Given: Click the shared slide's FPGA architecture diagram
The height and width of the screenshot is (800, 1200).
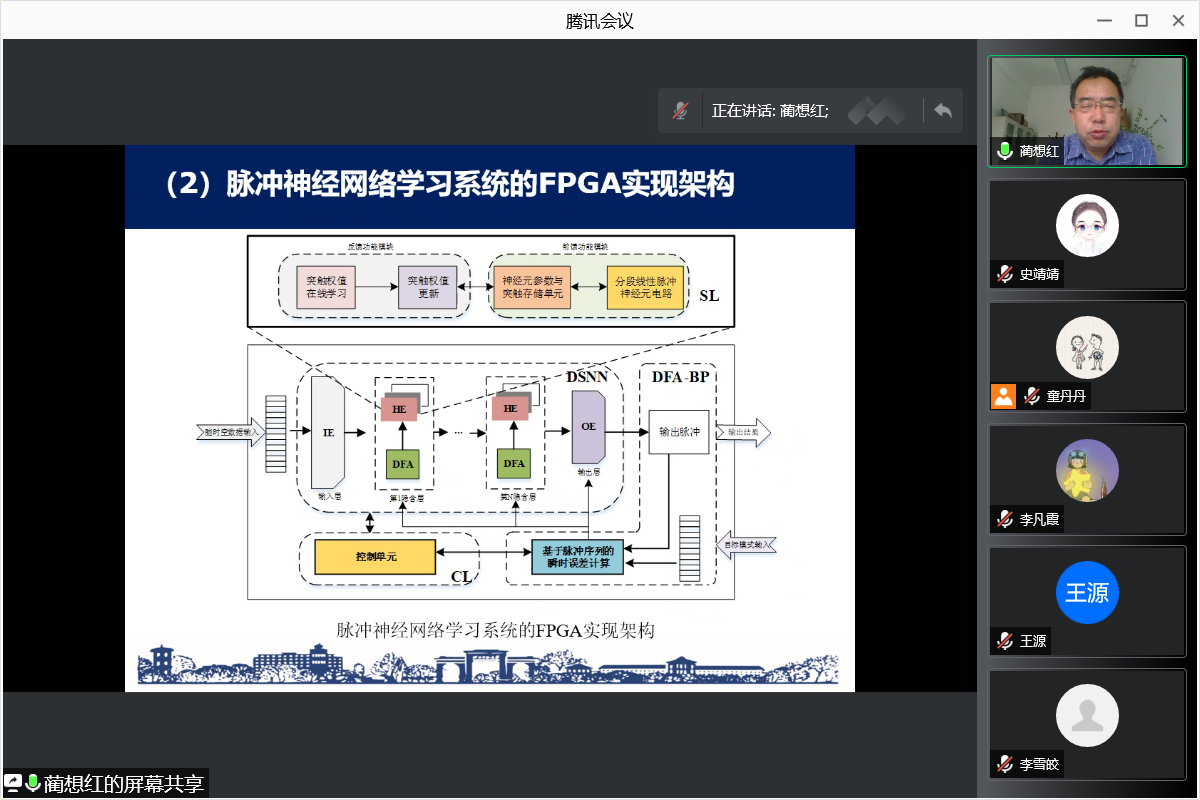Looking at the screenshot, I should click(490, 420).
